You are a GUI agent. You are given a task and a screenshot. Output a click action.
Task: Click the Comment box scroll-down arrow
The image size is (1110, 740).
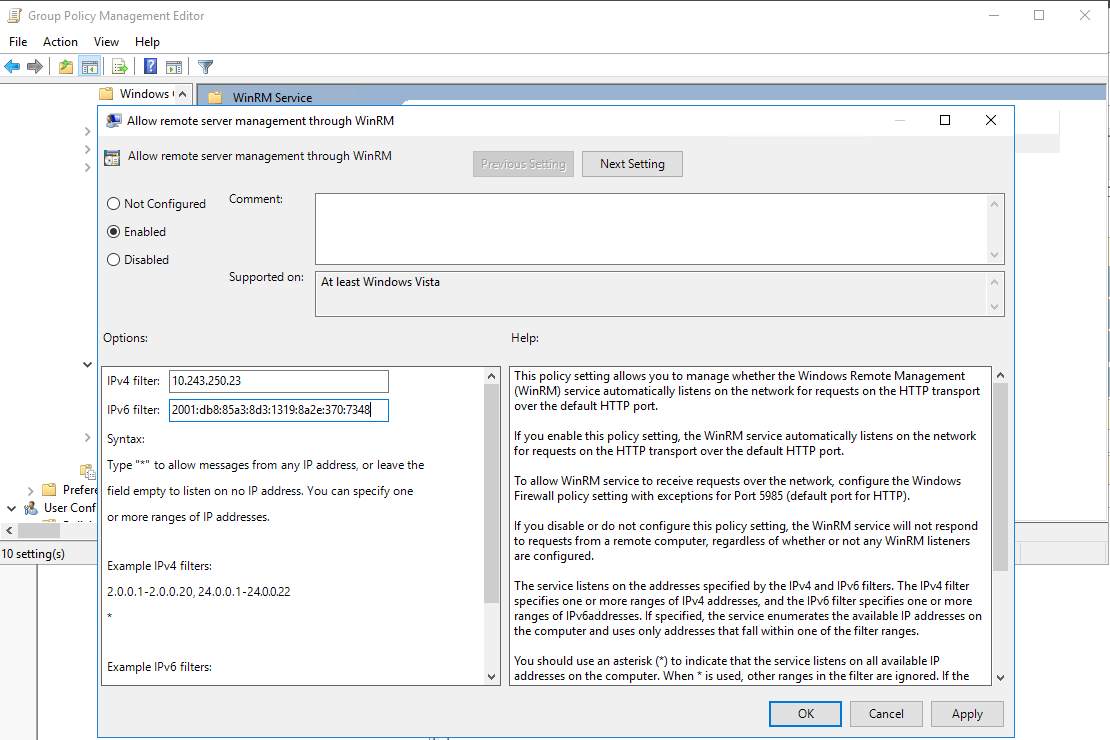[x=995, y=255]
